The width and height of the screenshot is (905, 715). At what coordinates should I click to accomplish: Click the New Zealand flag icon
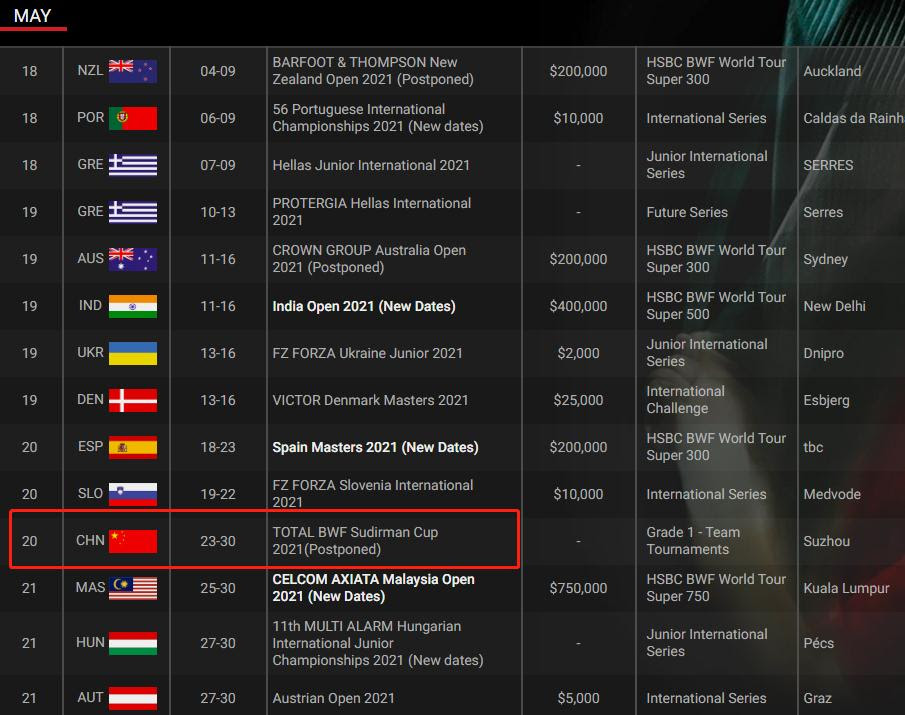point(133,71)
